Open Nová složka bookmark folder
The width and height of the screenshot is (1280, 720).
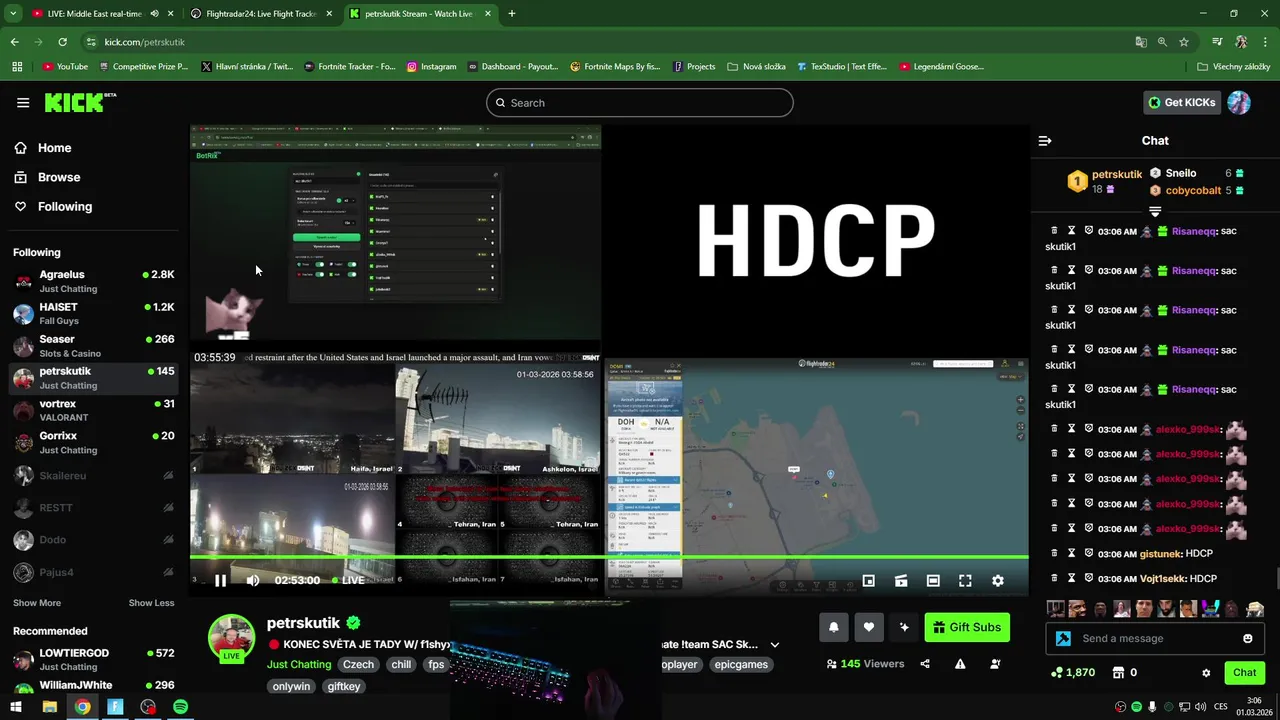point(756,67)
